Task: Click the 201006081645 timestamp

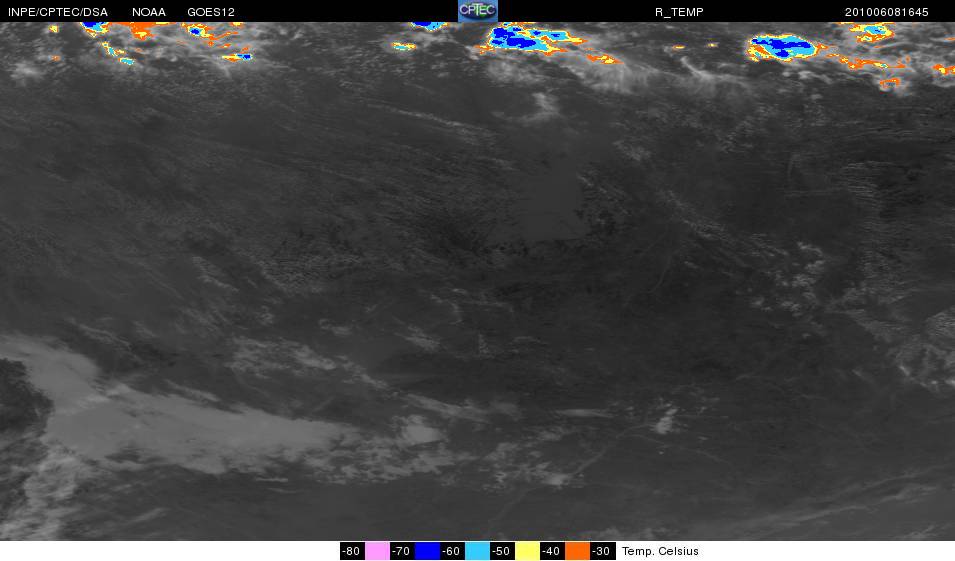Action: (x=886, y=12)
